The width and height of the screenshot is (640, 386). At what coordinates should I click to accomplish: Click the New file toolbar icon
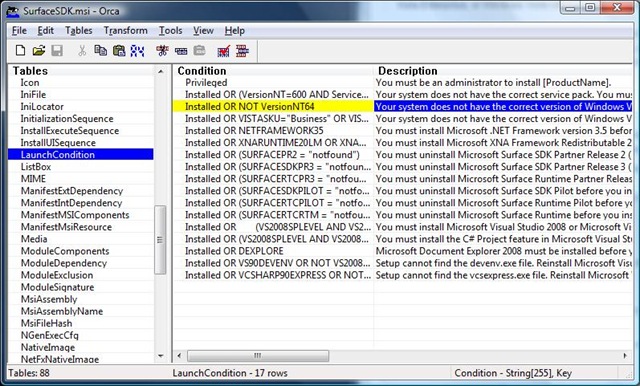click(20, 51)
